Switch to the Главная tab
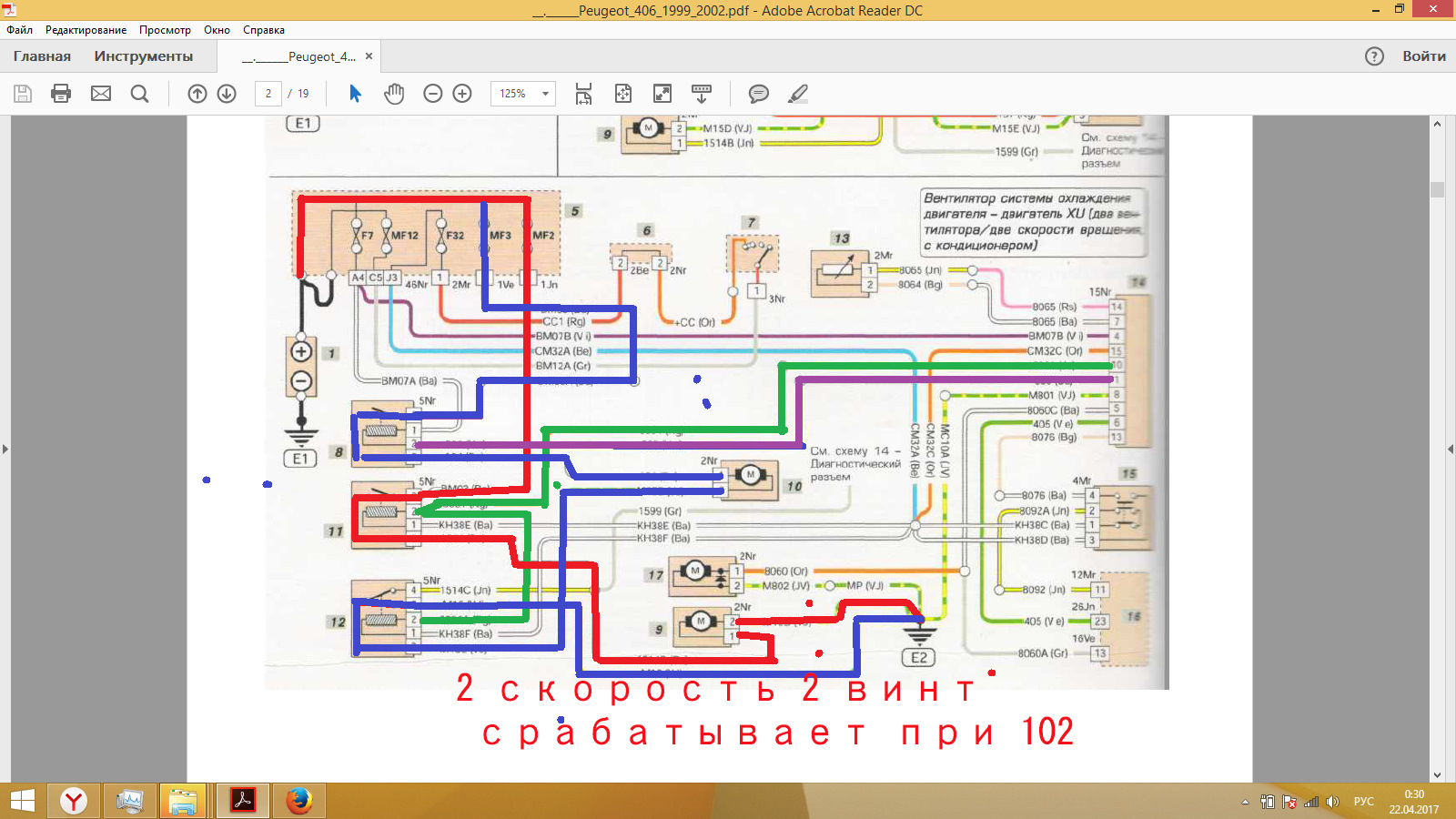 pos(42,56)
